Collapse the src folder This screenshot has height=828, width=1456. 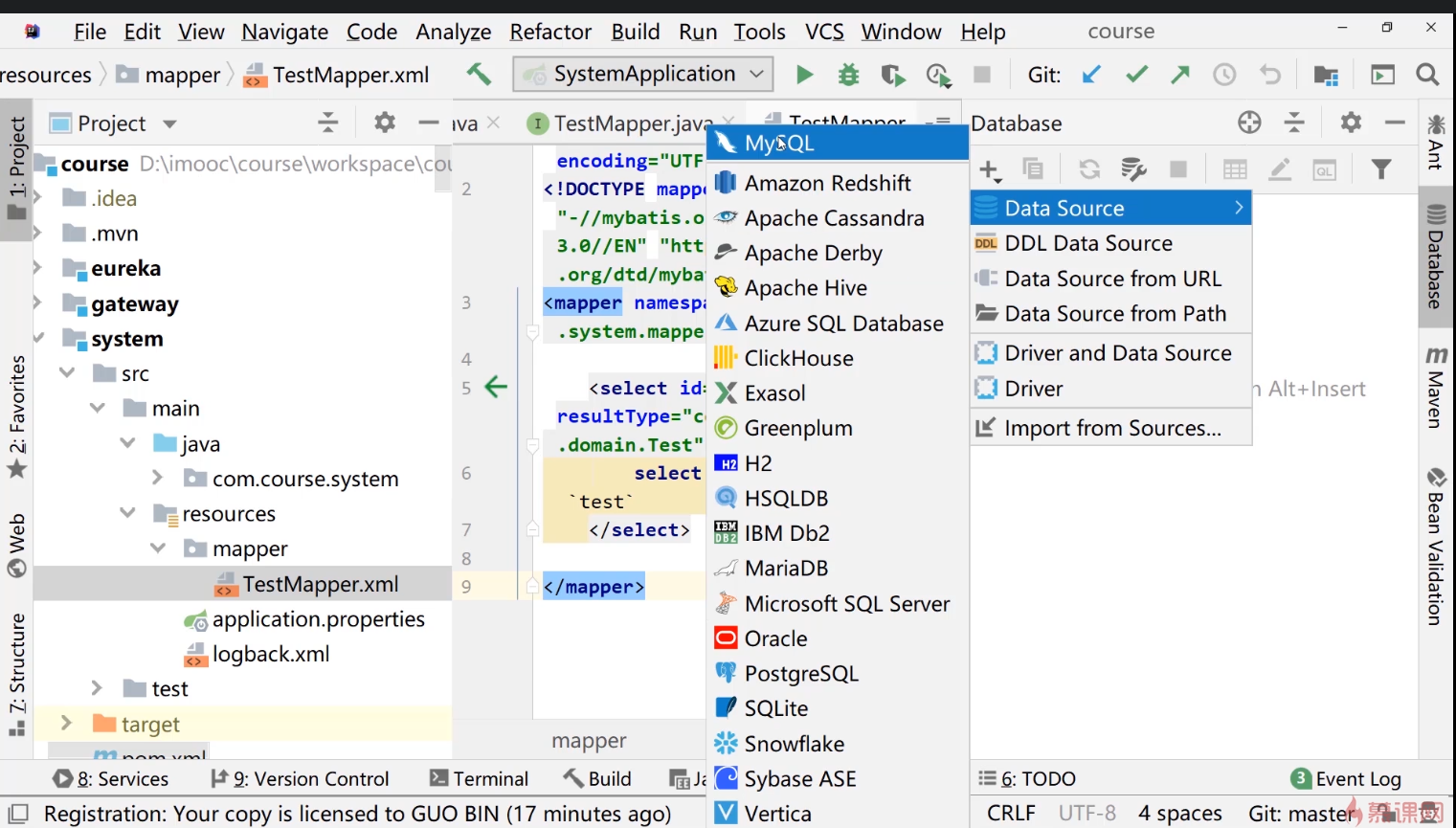[x=67, y=372]
